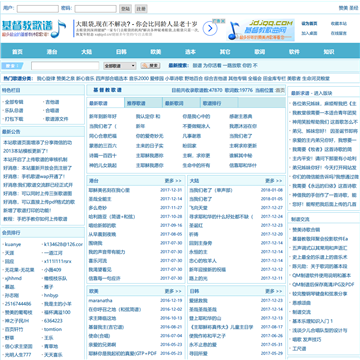Click the 打包下载 link in 特色栏目
This screenshot has width=360, height=360.
coord(14,119)
